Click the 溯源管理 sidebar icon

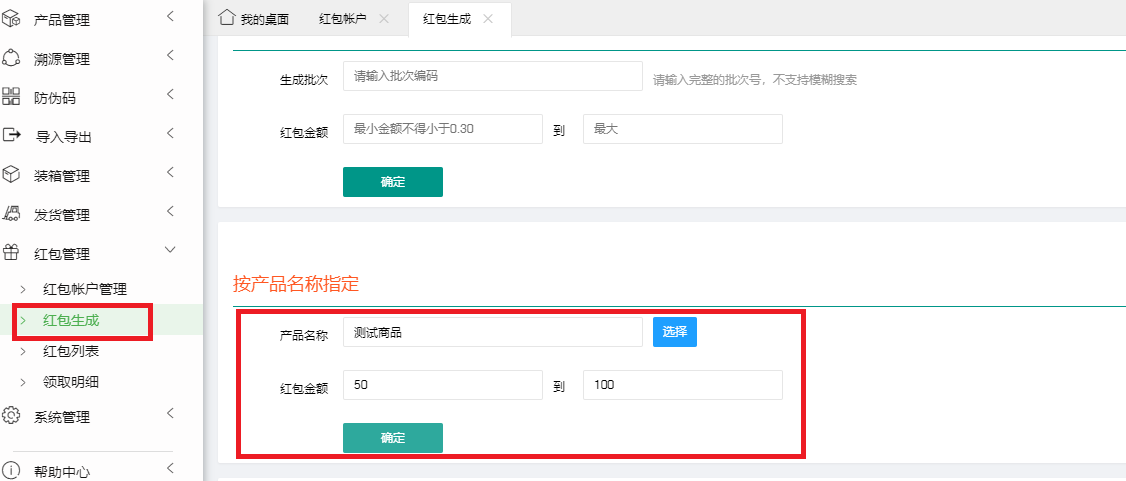[x=12, y=58]
